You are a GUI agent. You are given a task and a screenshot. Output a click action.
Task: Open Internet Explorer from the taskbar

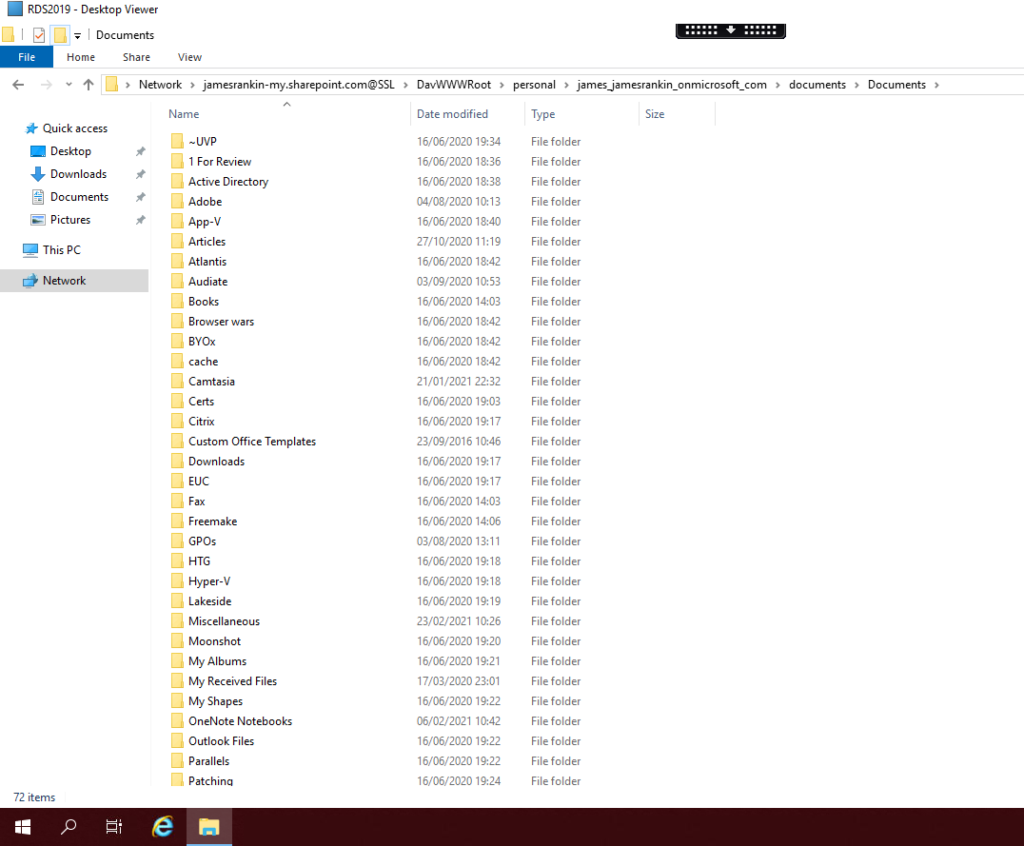click(x=162, y=827)
